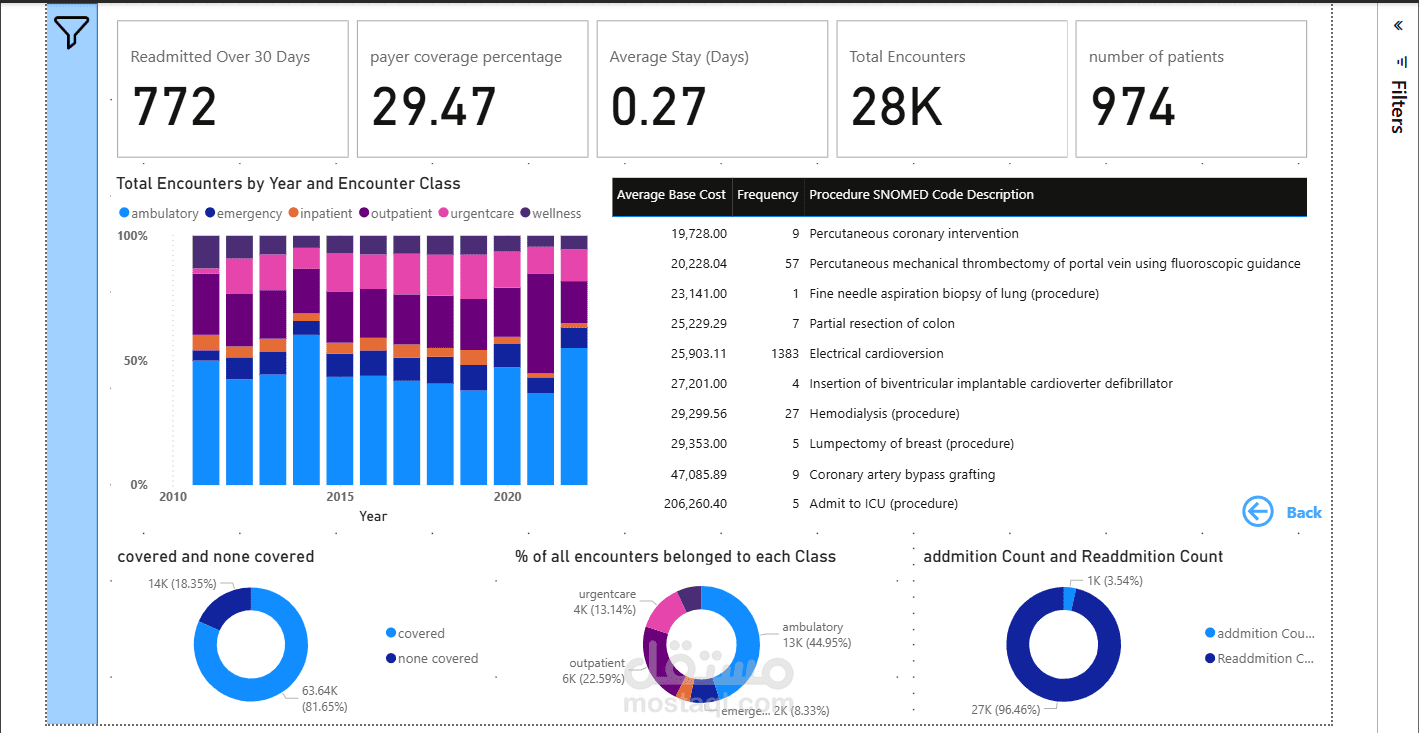Click the covered and none covered title
Image resolution: width=1419 pixels, height=733 pixels.
pos(216,556)
